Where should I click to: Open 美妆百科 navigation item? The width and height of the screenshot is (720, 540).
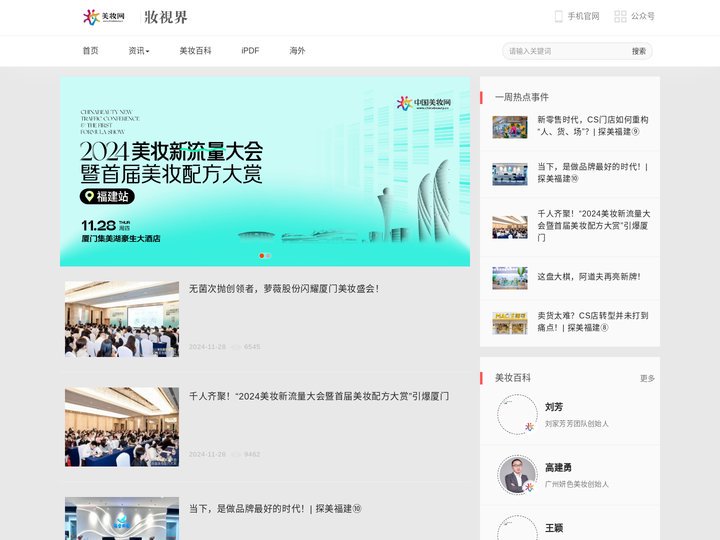pyautogui.click(x=195, y=51)
